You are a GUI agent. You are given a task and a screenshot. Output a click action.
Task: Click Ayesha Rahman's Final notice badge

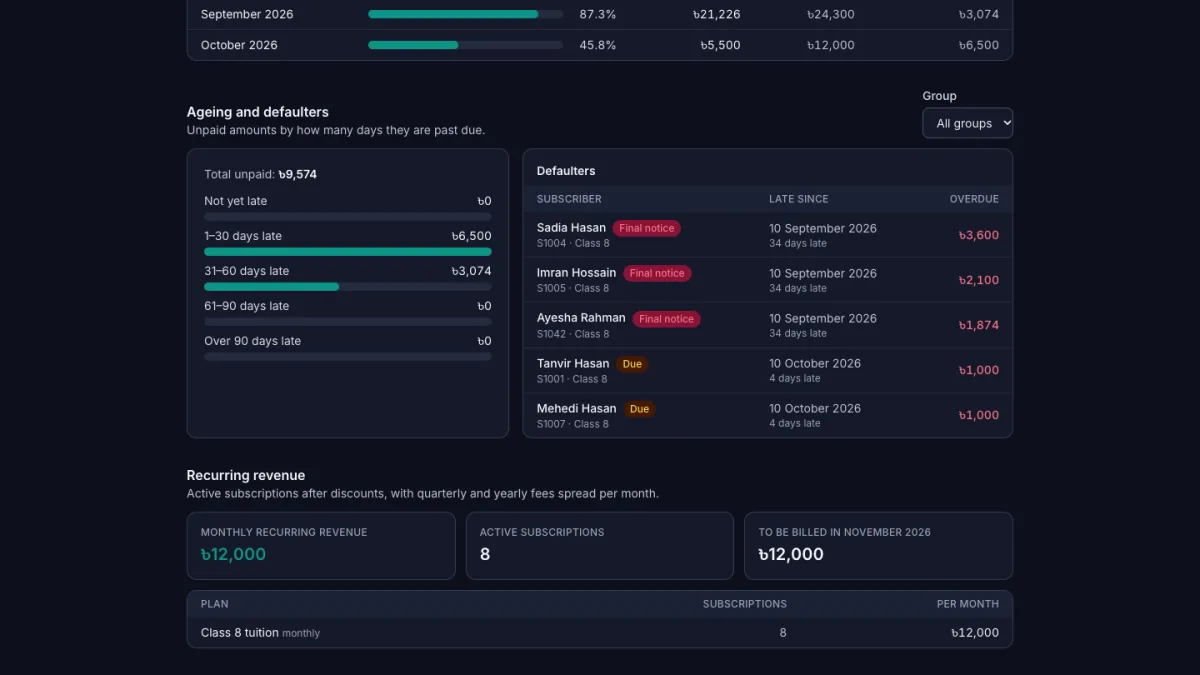pos(666,319)
